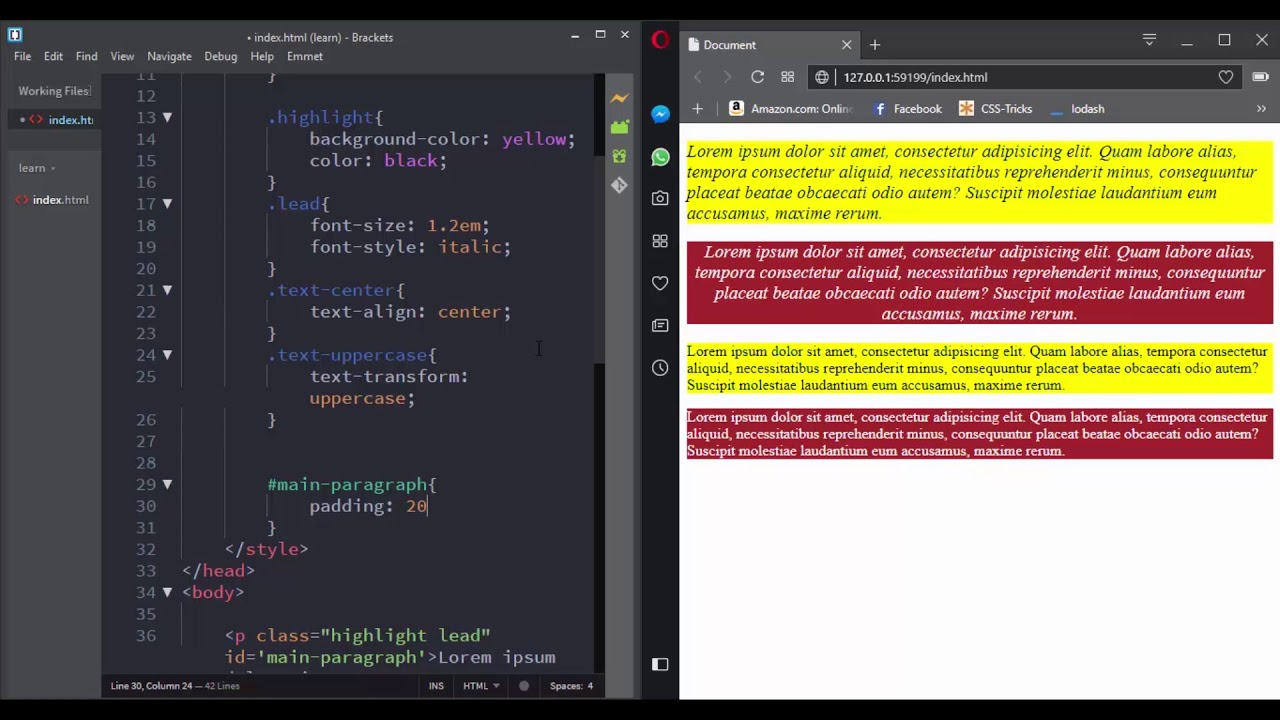1280x720 pixels.
Task: Open the lodash bookmark
Action: click(1087, 108)
